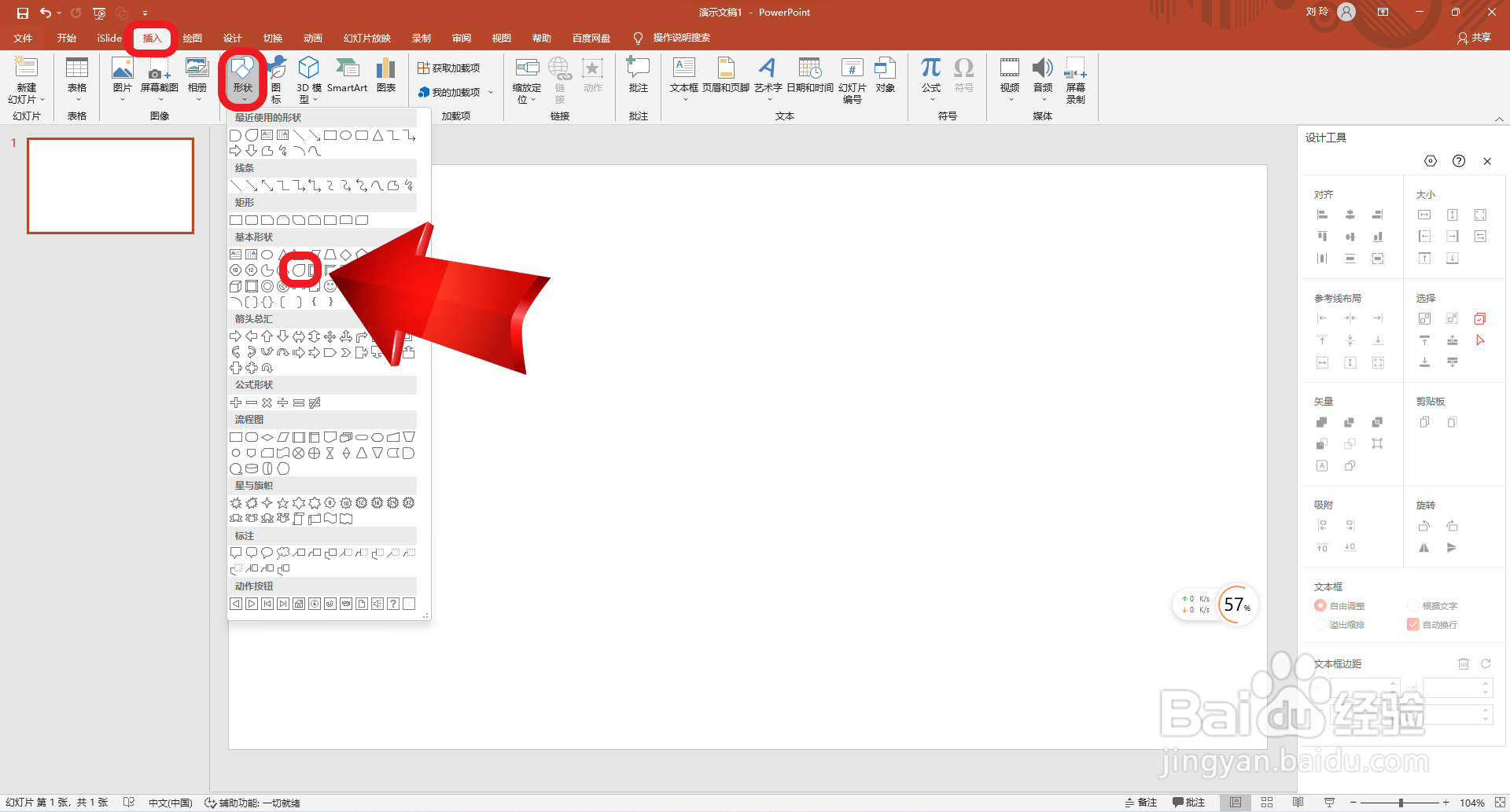Toggle Notes (备注) pane in status bar
The image size is (1510, 812).
[1141, 803]
